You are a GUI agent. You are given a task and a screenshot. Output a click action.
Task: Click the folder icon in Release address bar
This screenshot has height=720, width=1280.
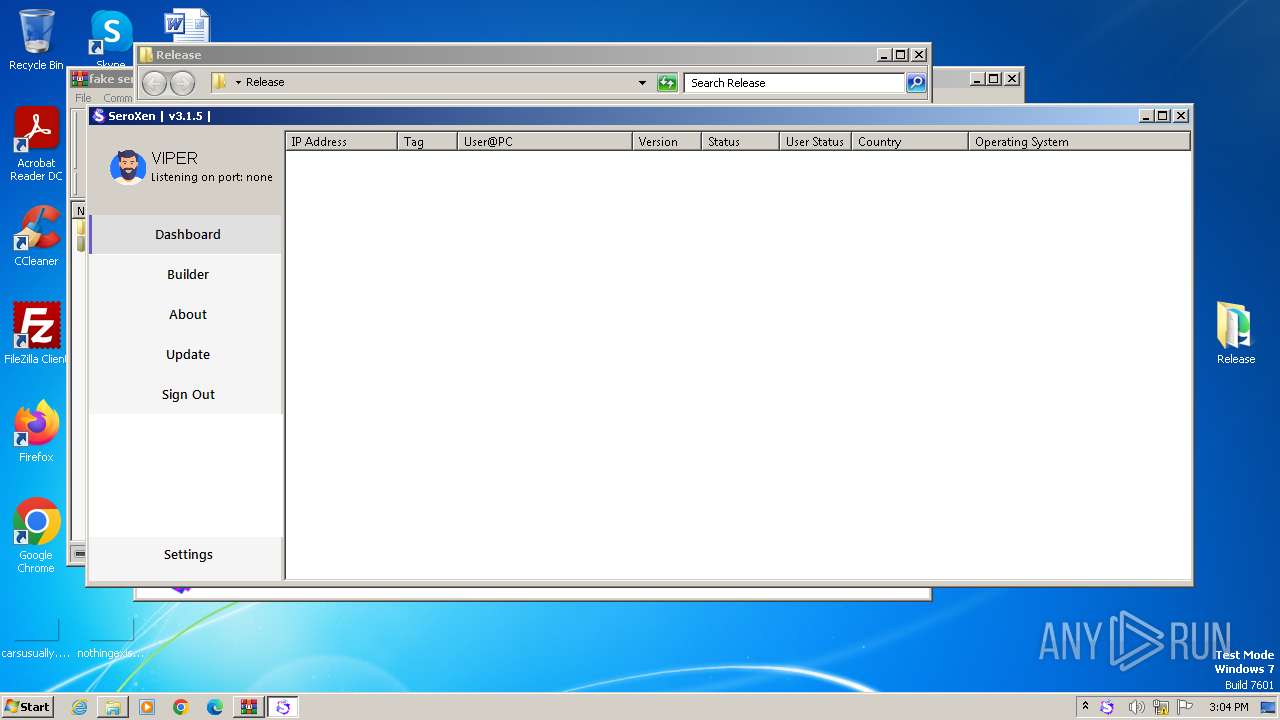point(219,82)
